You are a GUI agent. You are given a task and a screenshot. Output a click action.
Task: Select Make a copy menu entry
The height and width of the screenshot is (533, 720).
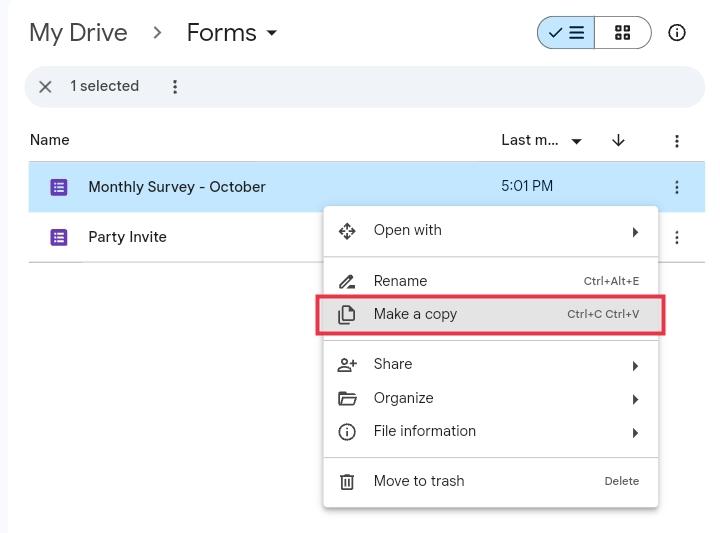coord(490,314)
